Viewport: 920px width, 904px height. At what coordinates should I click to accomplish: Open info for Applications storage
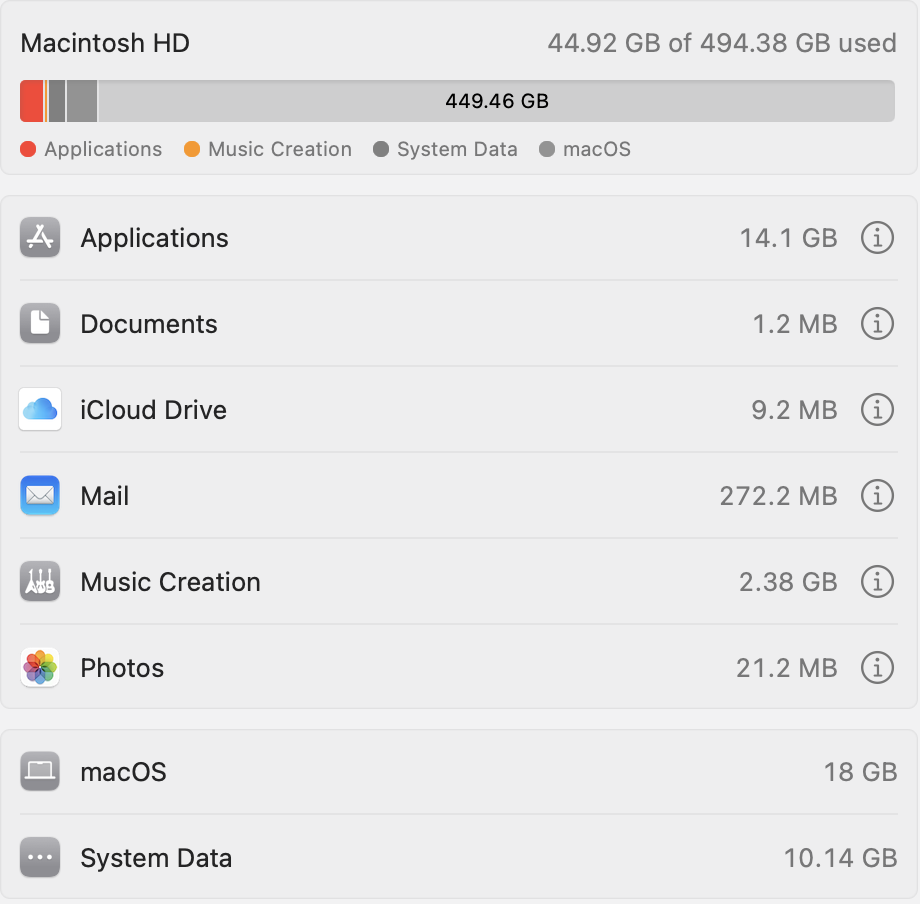coord(877,238)
